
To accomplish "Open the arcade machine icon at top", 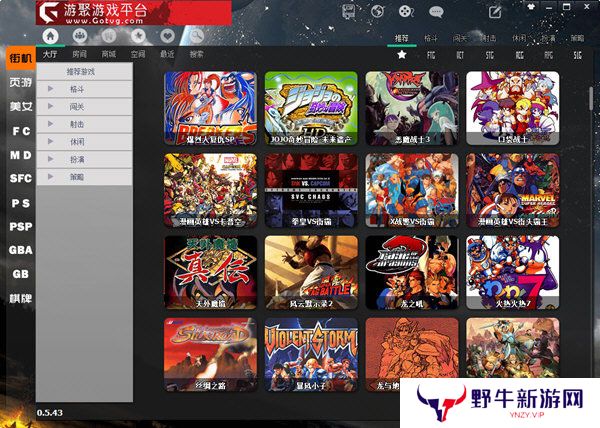I will click(349, 11).
